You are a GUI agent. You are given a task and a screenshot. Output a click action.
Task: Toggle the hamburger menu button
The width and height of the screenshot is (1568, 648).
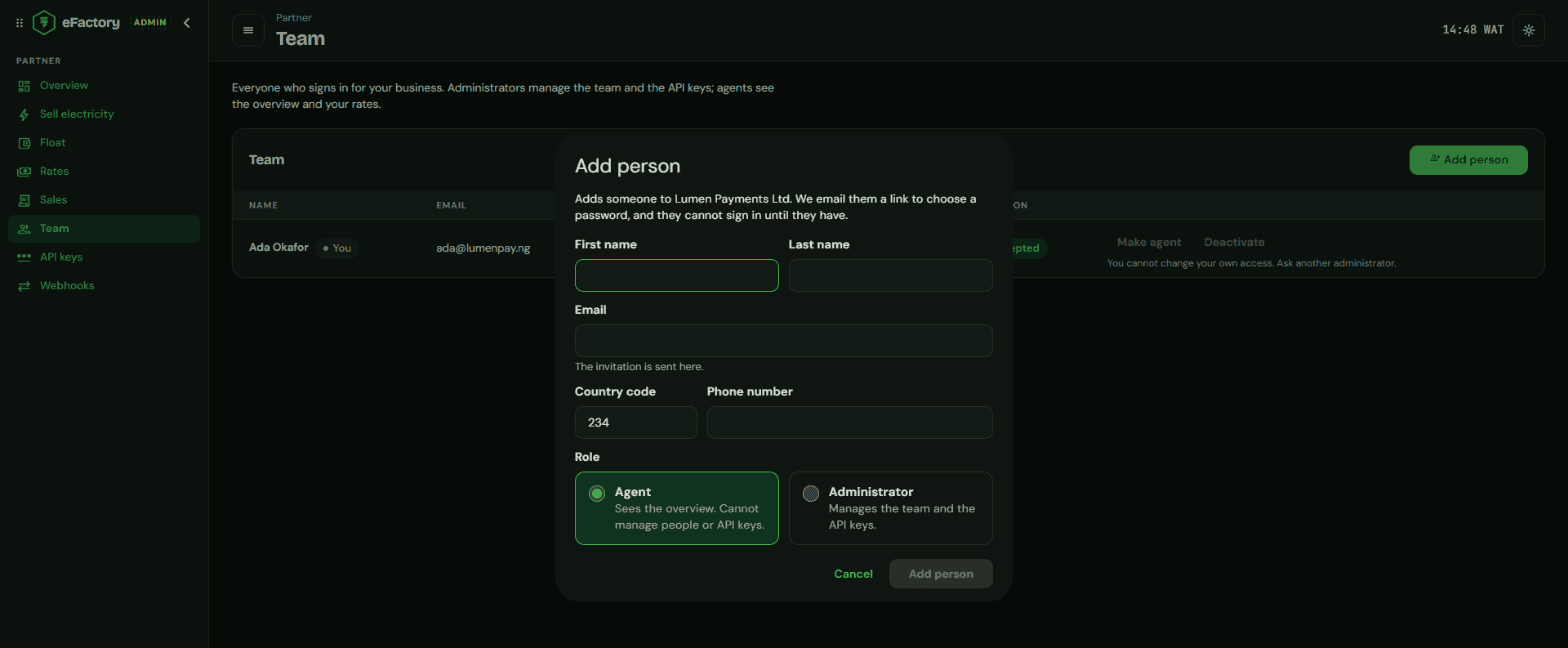(x=248, y=30)
